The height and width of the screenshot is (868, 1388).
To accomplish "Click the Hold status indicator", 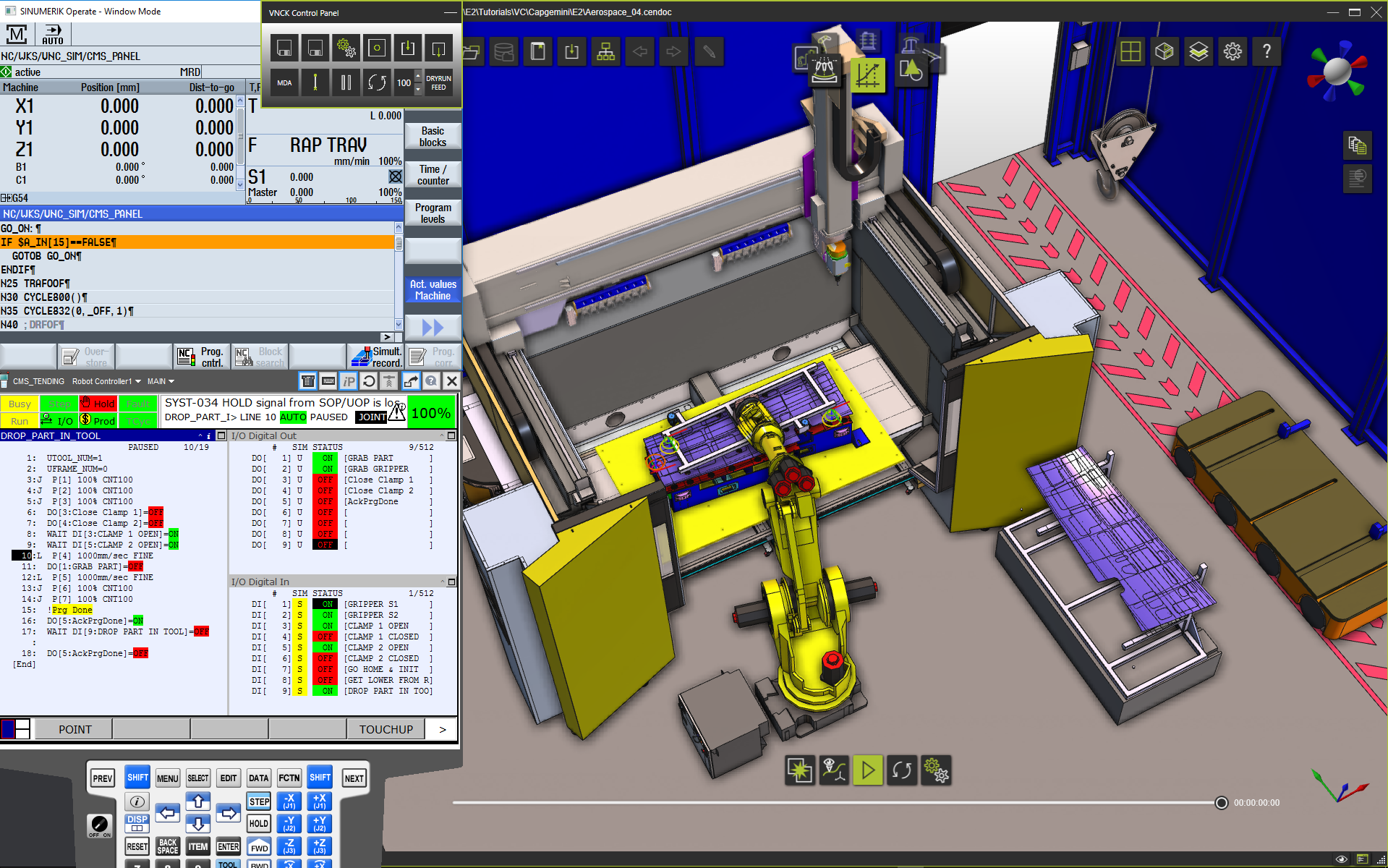I will click(98, 404).
